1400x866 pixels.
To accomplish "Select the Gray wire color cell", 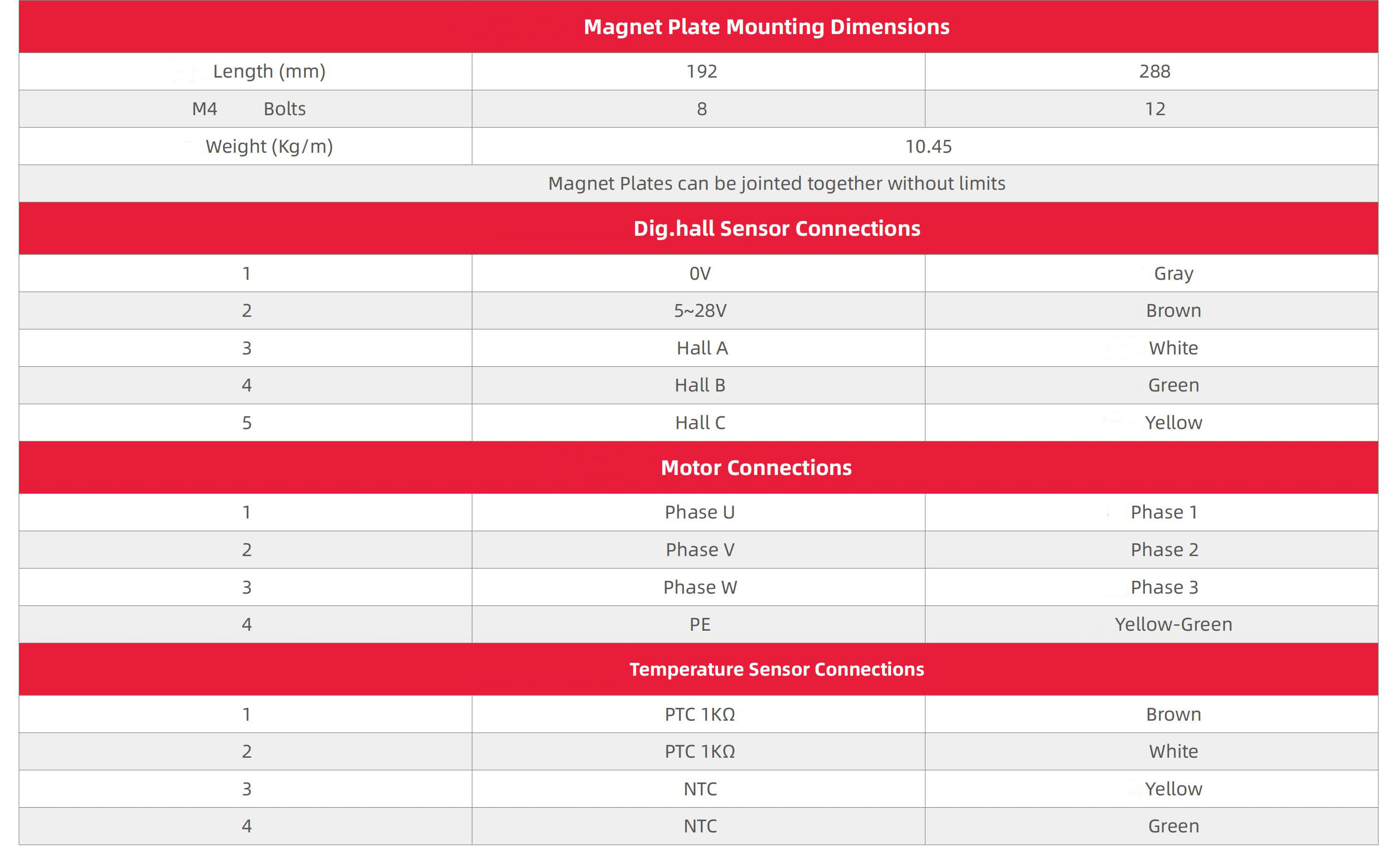I will [x=1173, y=274].
